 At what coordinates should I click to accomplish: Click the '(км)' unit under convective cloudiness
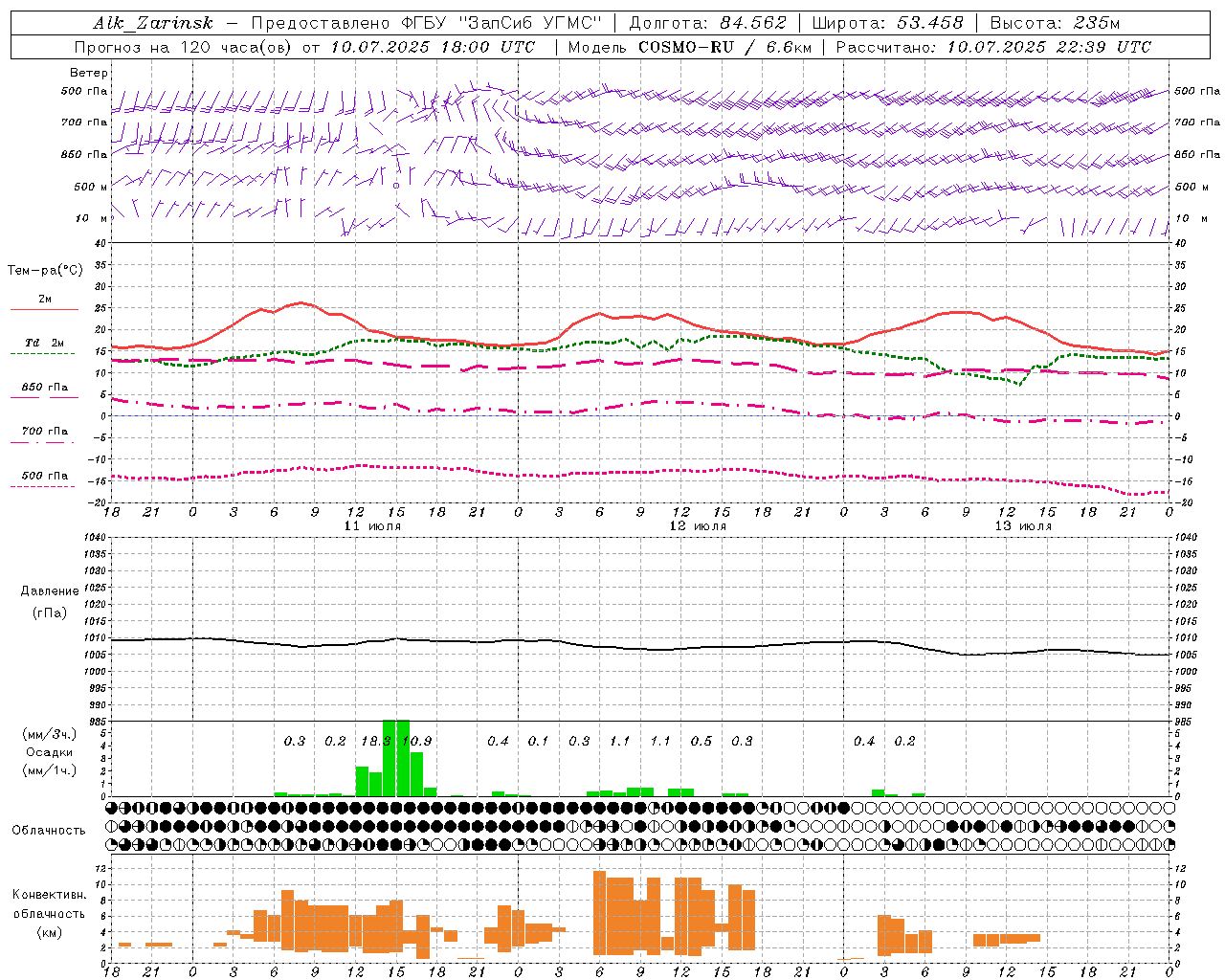tap(49, 932)
